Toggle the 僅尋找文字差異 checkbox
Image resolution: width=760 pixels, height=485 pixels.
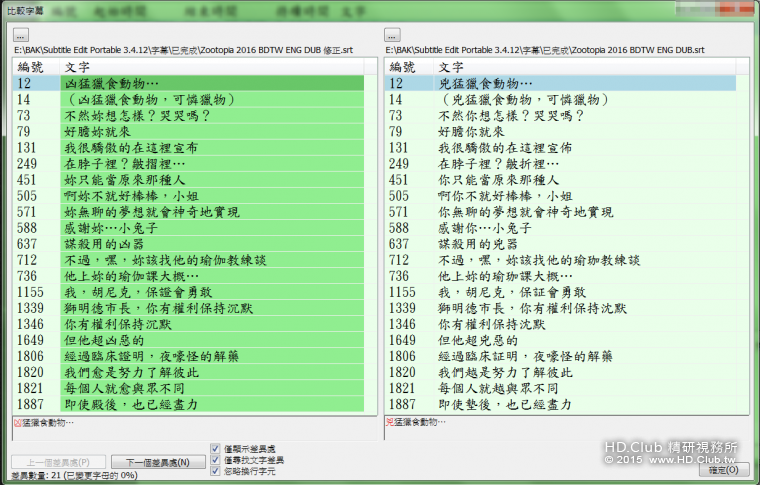point(216,460)
